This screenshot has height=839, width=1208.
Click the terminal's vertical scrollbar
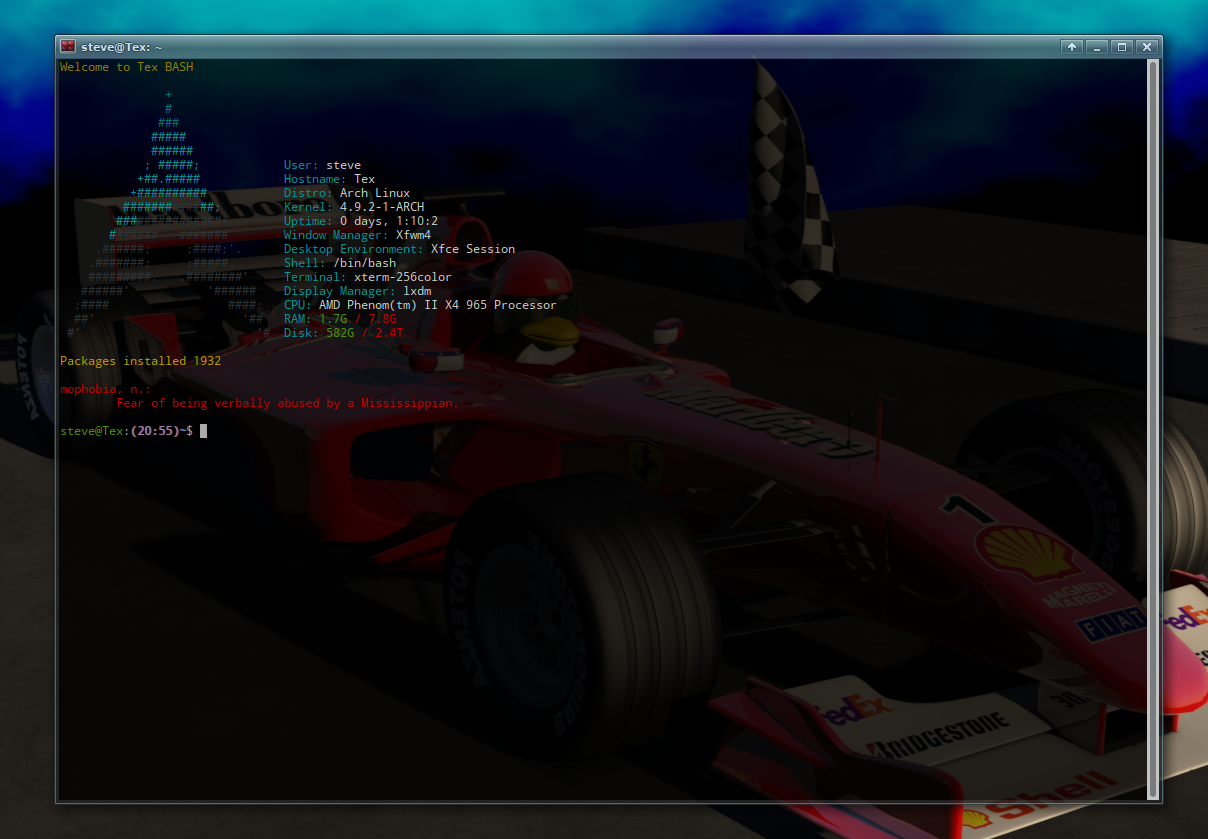tap(1153, 428)
